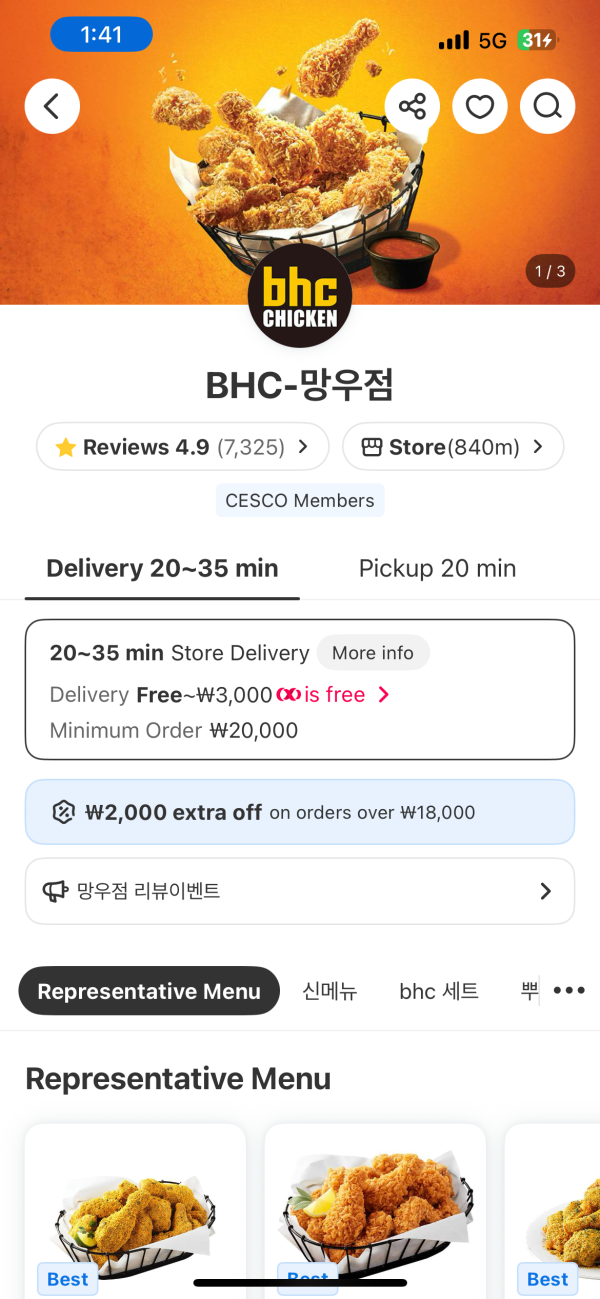The height and width of the screenshot is (1299, 600).
Task: Tap the heart to favorite BHC-망우점
Action: 480,106
